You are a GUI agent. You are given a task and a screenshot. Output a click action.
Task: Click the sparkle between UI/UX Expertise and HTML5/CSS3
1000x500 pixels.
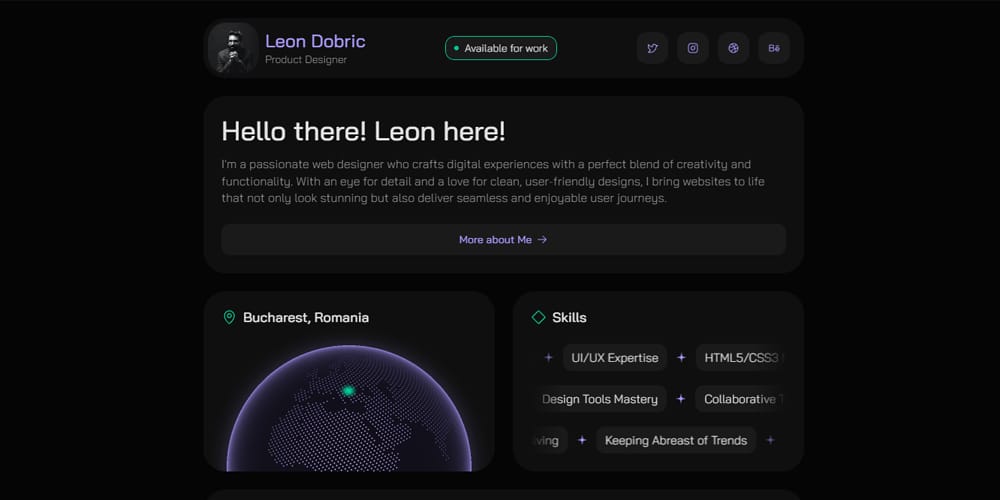click(x=681, y=357)
